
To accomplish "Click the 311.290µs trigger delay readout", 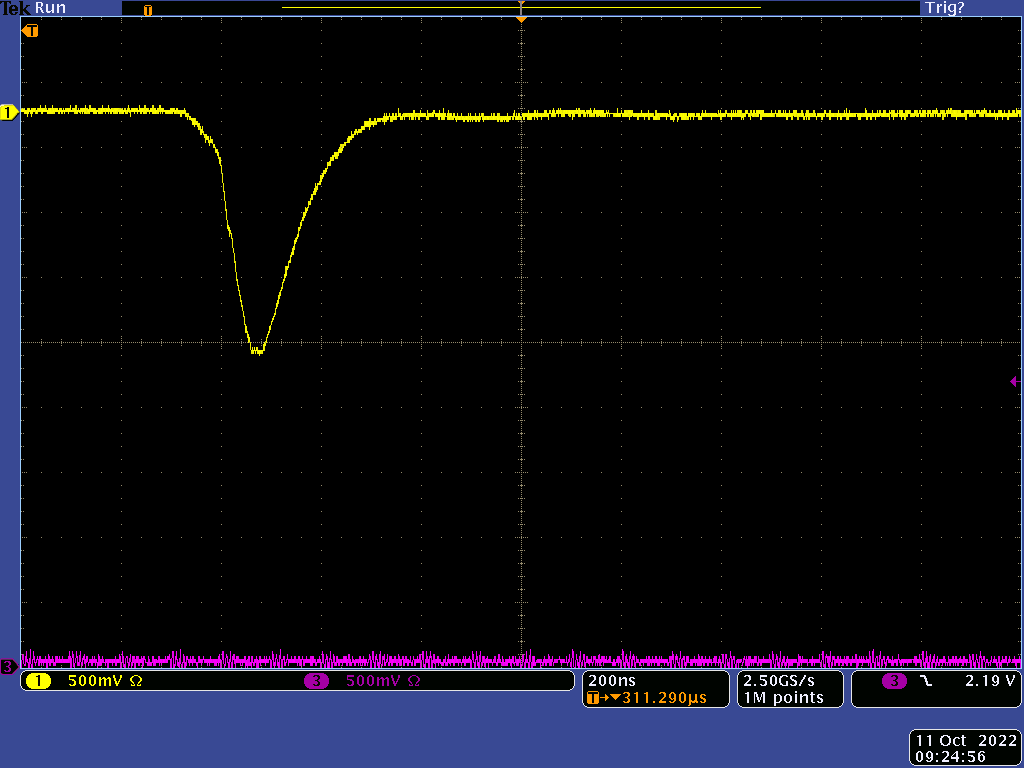I will click(656, 698).
